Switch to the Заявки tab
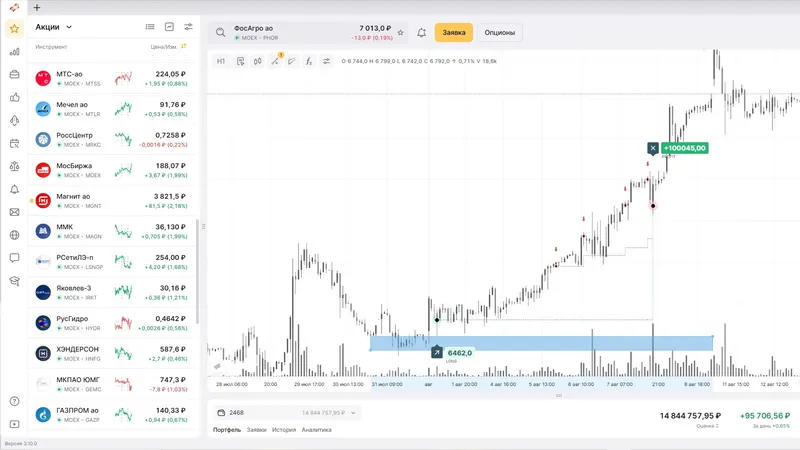This screenshot has height=450, width=800. point(258,430)
